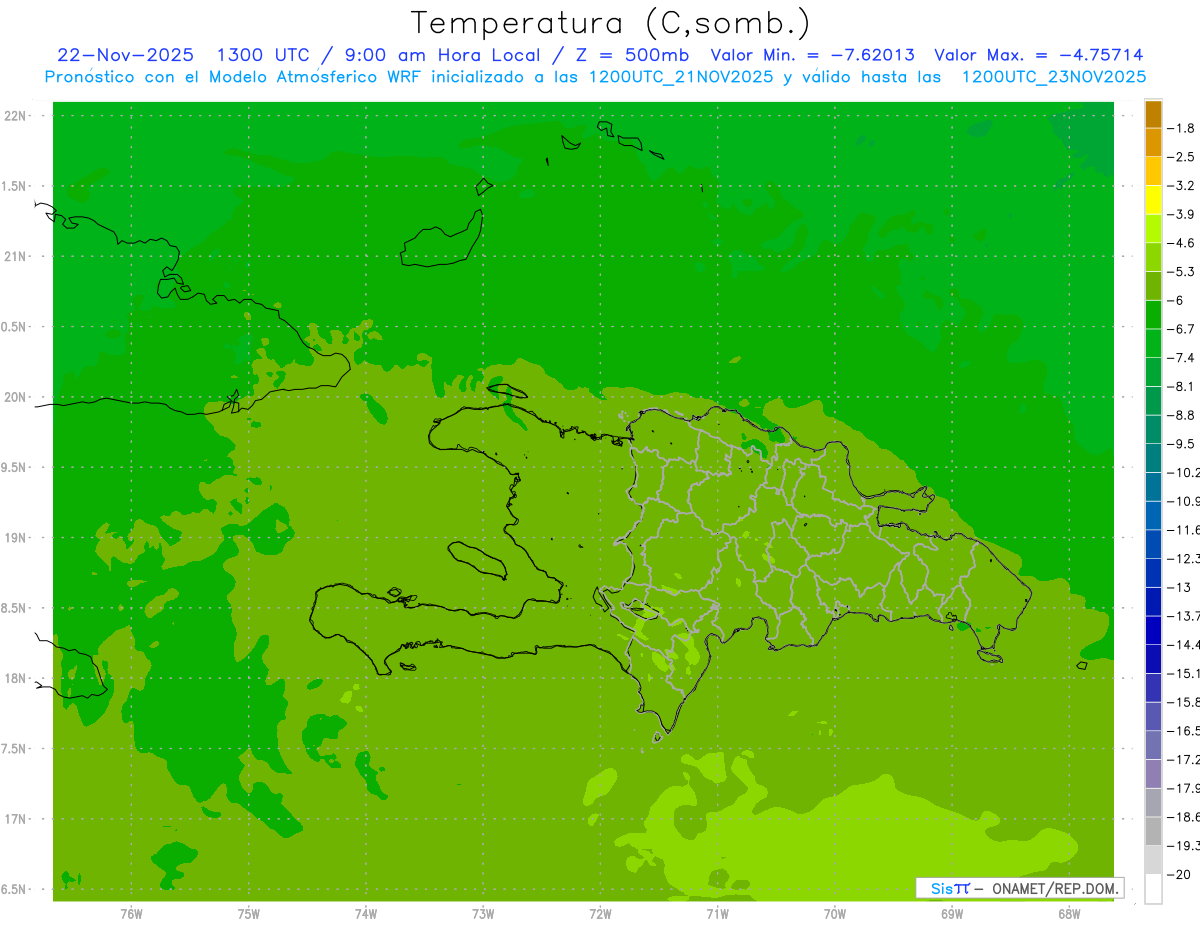Click the "20N" latitude axis label
The image size is (1200, 927).
[x=15, y=397]
